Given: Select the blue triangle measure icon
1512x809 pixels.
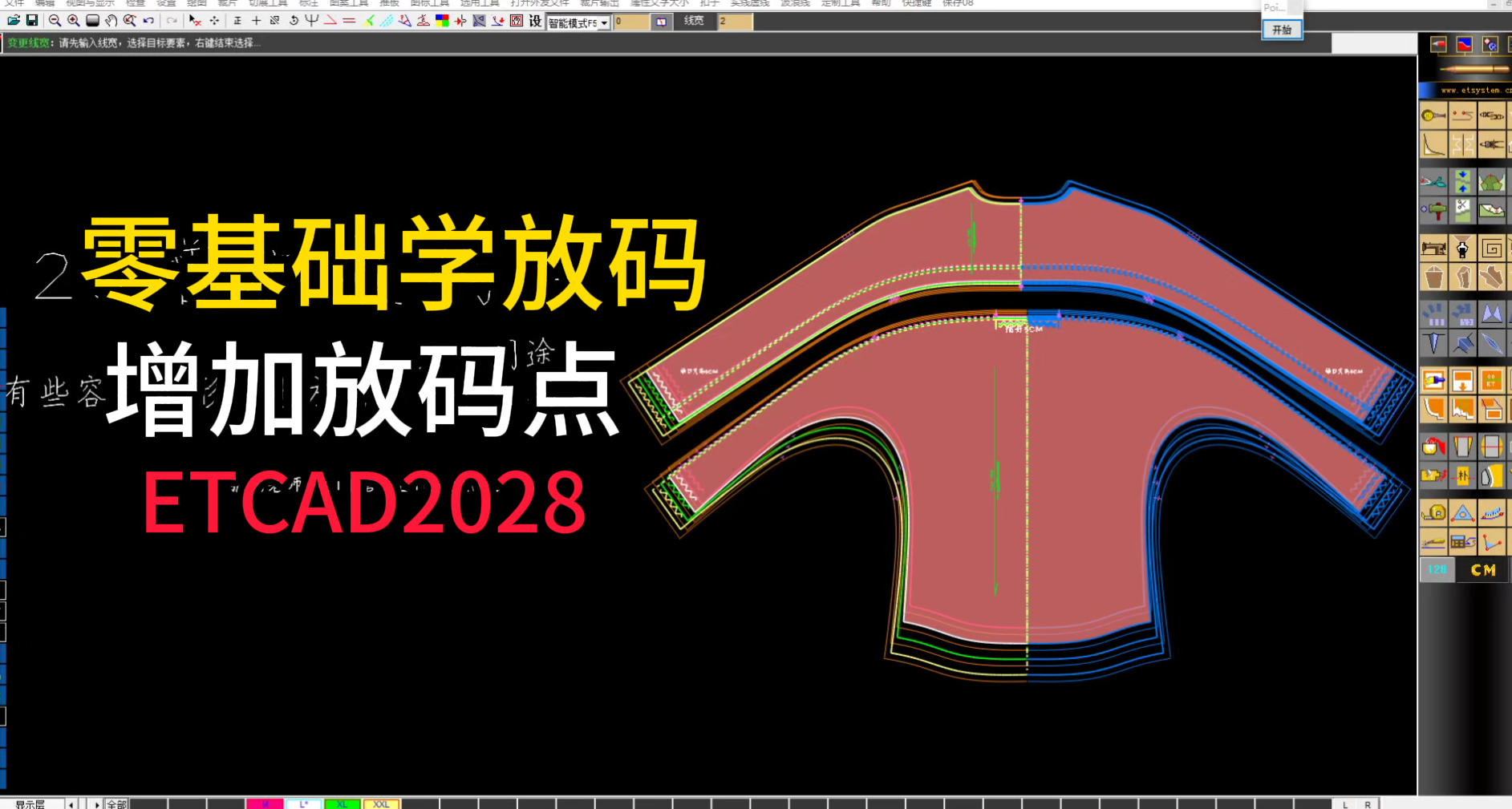Looking at the screenshot, I should pyautogui.click(x=1462, y=513).
